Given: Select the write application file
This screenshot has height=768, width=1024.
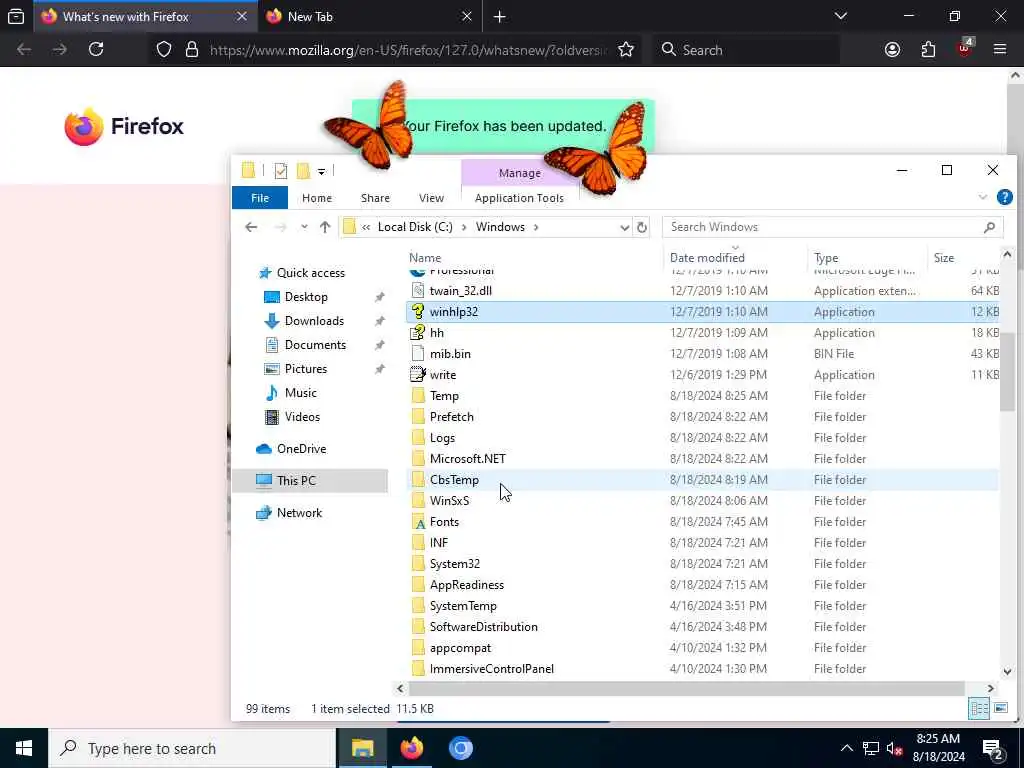Looking at the screenshot, I should [x=702, y=375].
